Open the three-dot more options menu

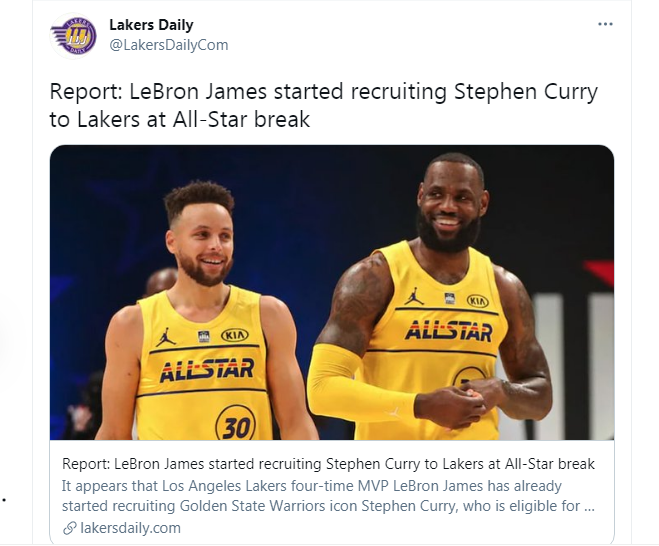point(605,24)
